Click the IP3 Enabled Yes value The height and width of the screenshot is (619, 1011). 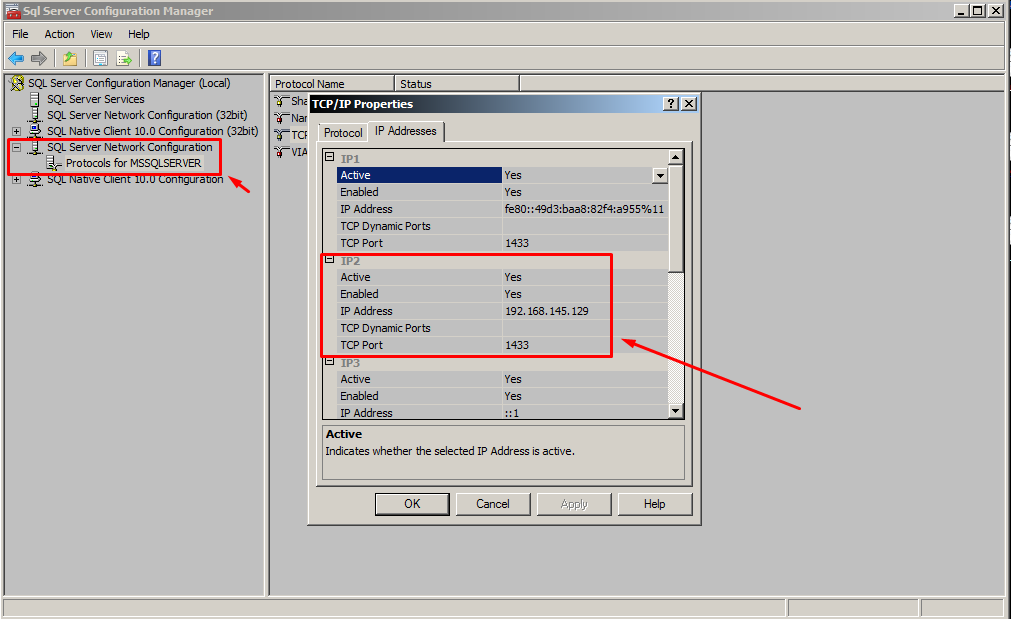[513, 397]
